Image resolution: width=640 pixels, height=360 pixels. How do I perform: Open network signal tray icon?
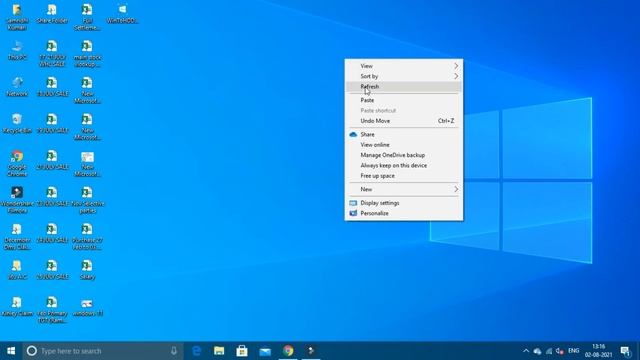[x=549, y=351]
